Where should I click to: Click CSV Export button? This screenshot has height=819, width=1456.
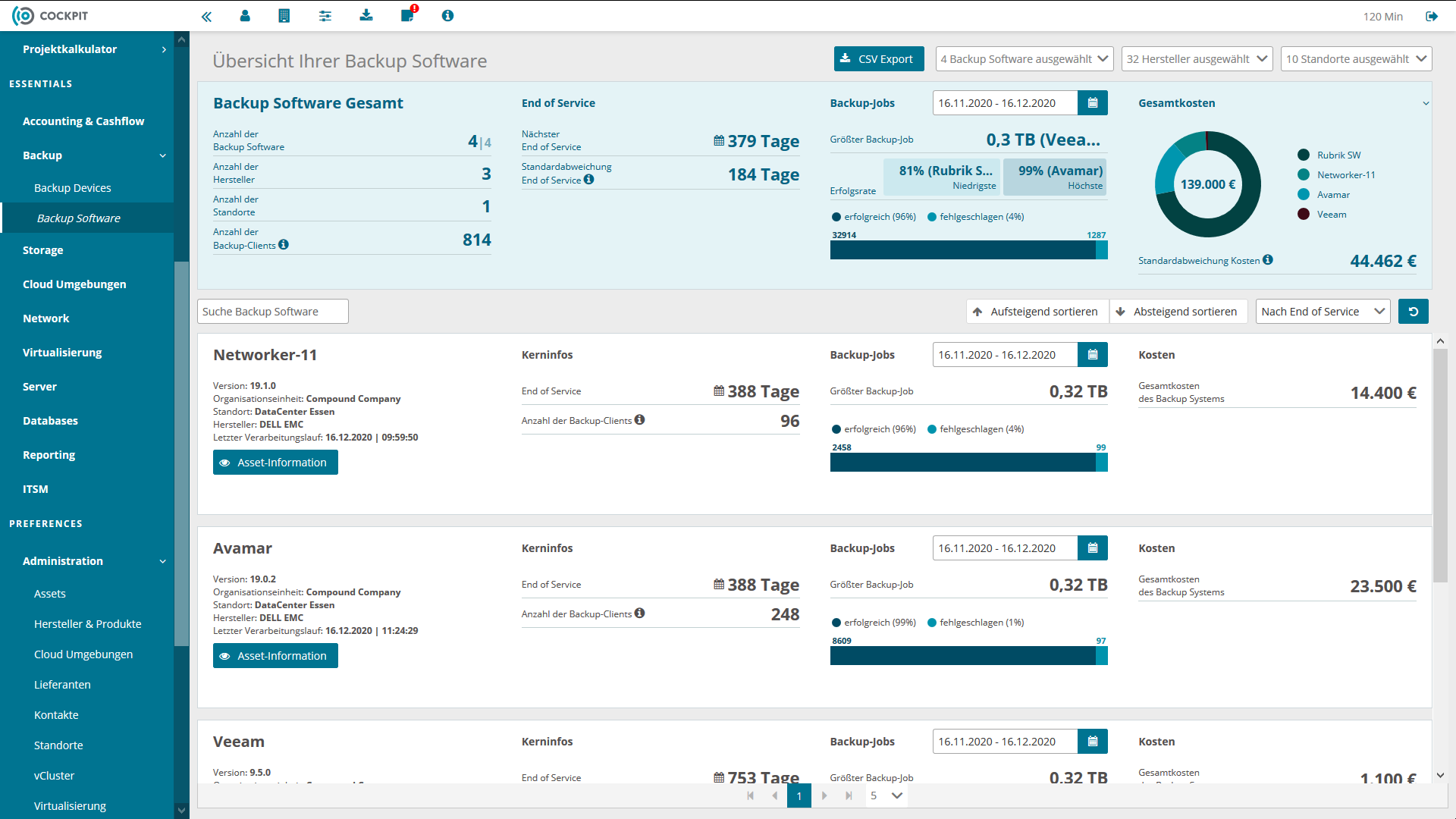tap(879, 59)
